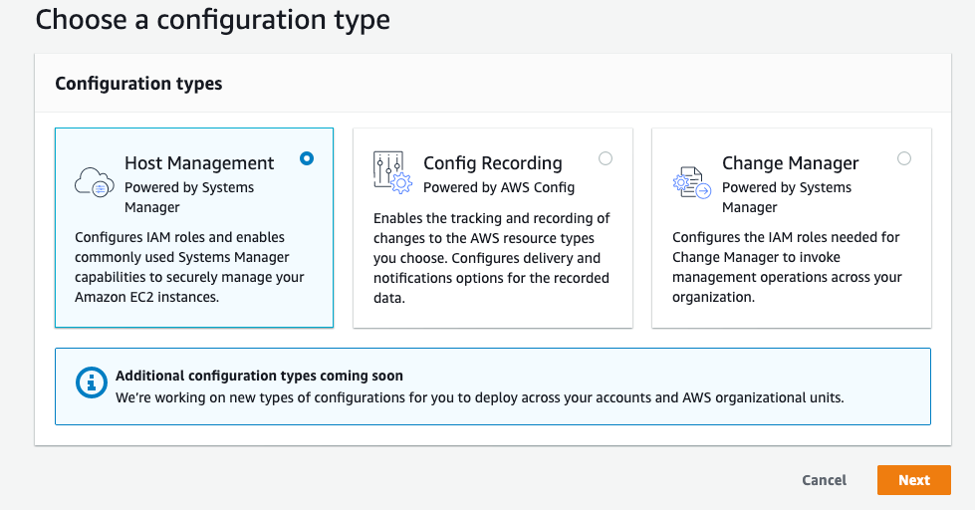Click the 'Powered by AWS Config' subtitle
The image size is (977, 510).
point(498,187)
